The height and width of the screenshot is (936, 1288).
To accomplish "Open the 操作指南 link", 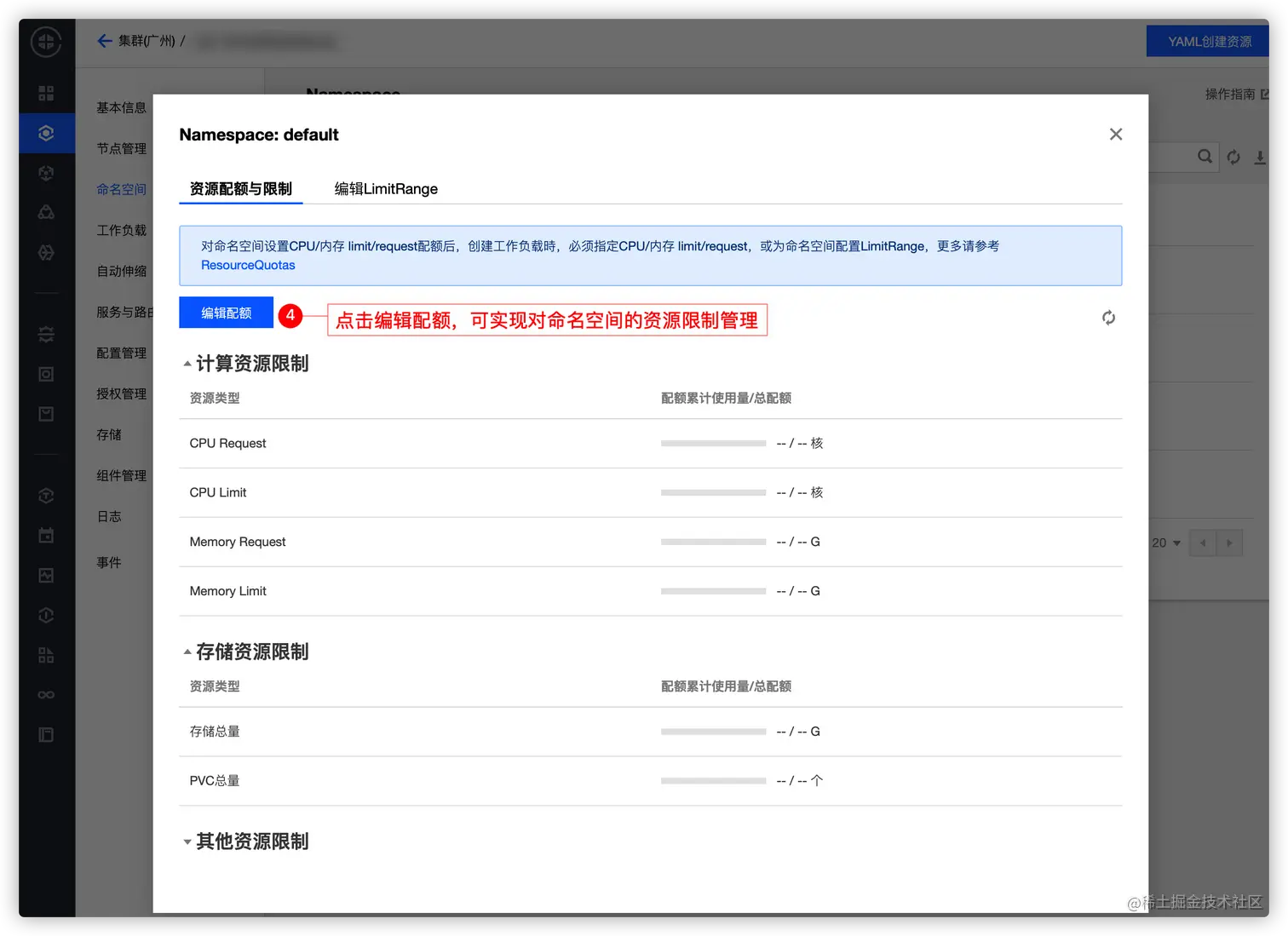I will tap(1237, 94).
